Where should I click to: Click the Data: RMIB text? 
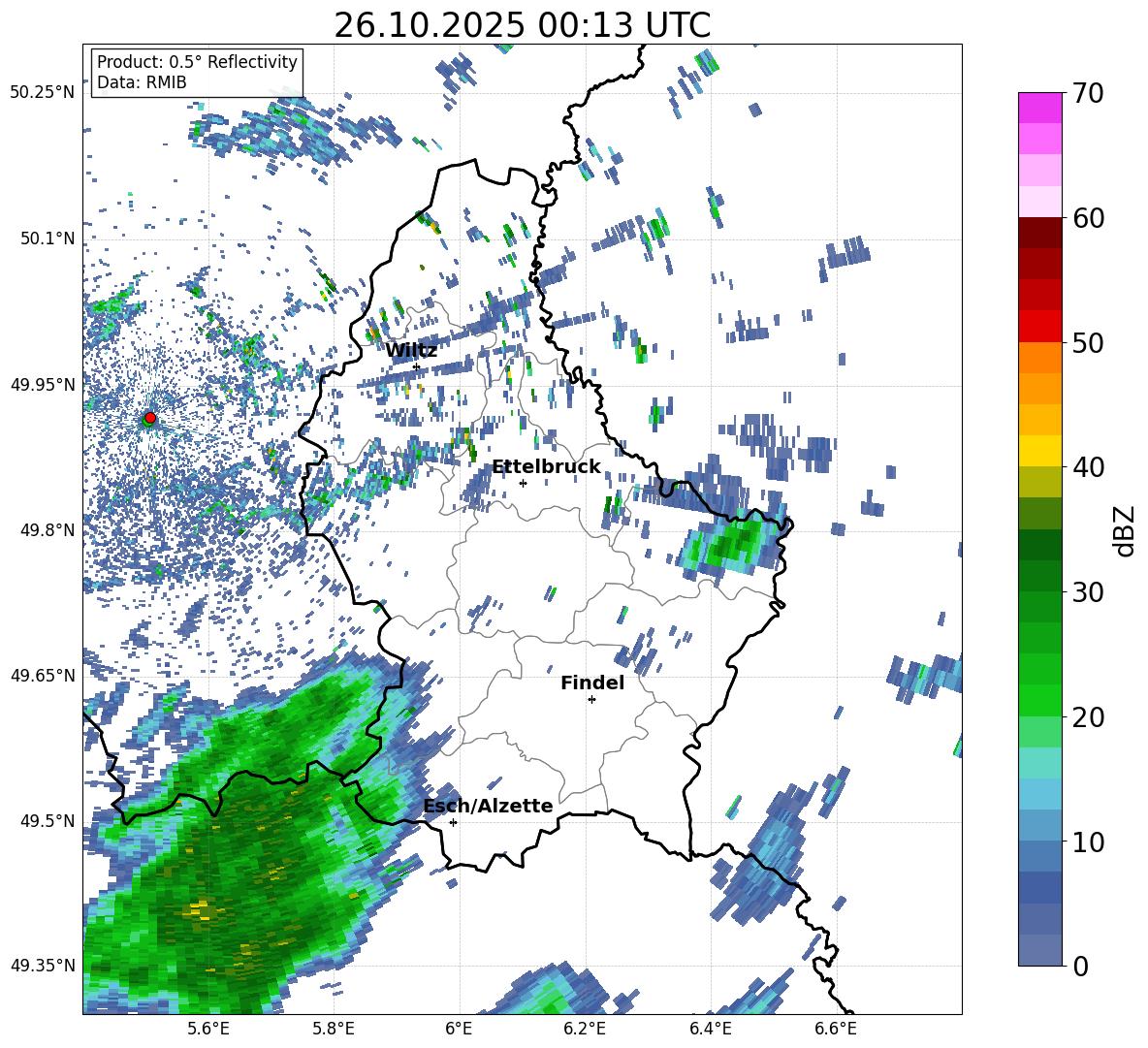(142, 82)
